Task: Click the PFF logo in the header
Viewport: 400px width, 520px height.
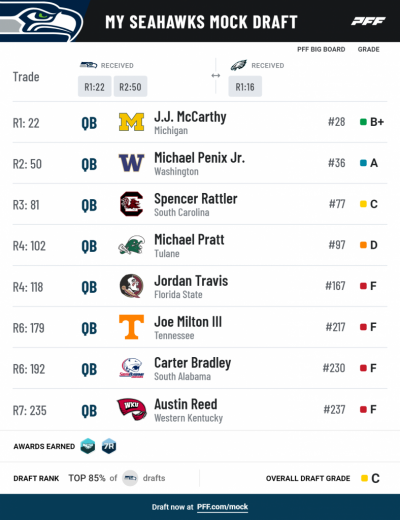Action: tap(368, 21)
